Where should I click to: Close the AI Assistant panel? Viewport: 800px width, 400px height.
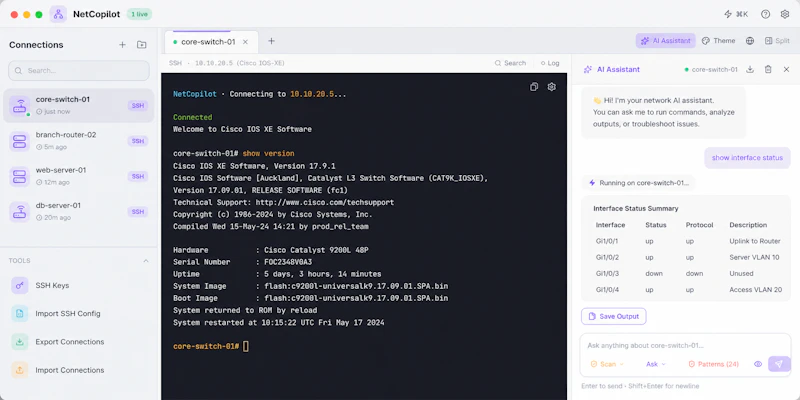click(786, 69)
